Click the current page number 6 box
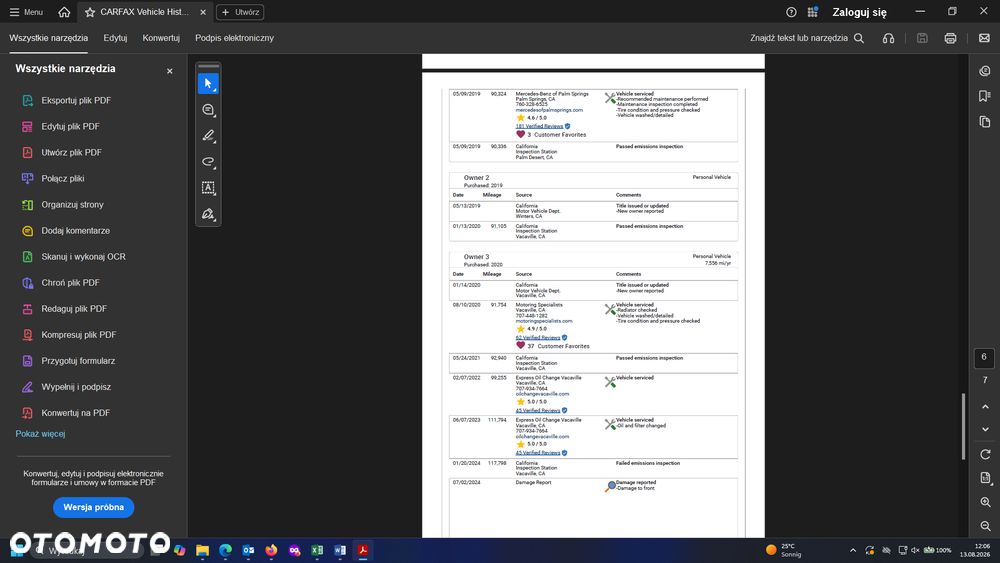Screen dimensions: 1000x563 point(984,358)
